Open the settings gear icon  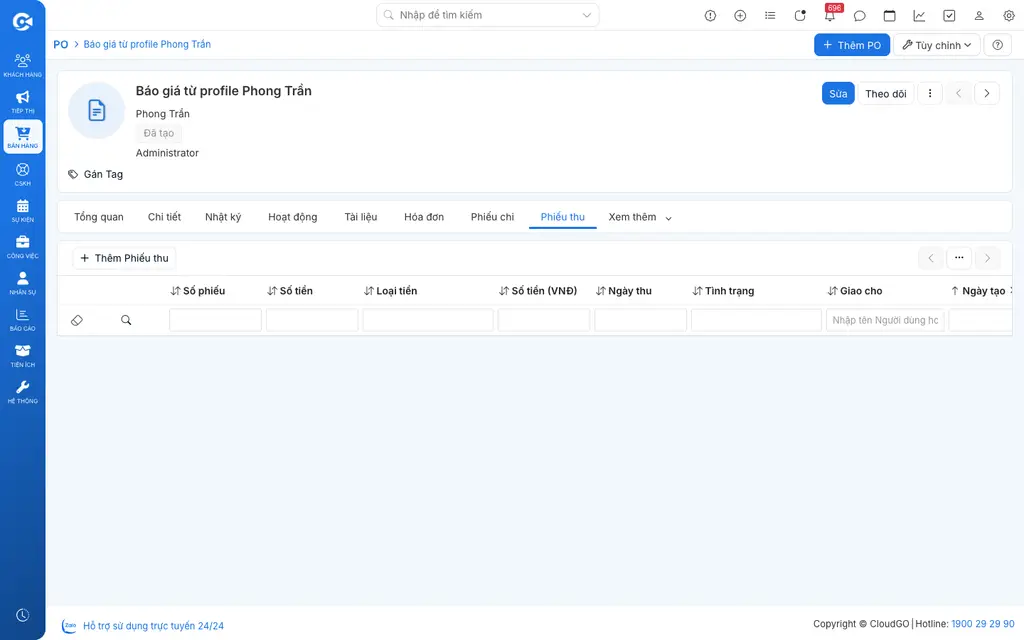(x=1008, y=16)
